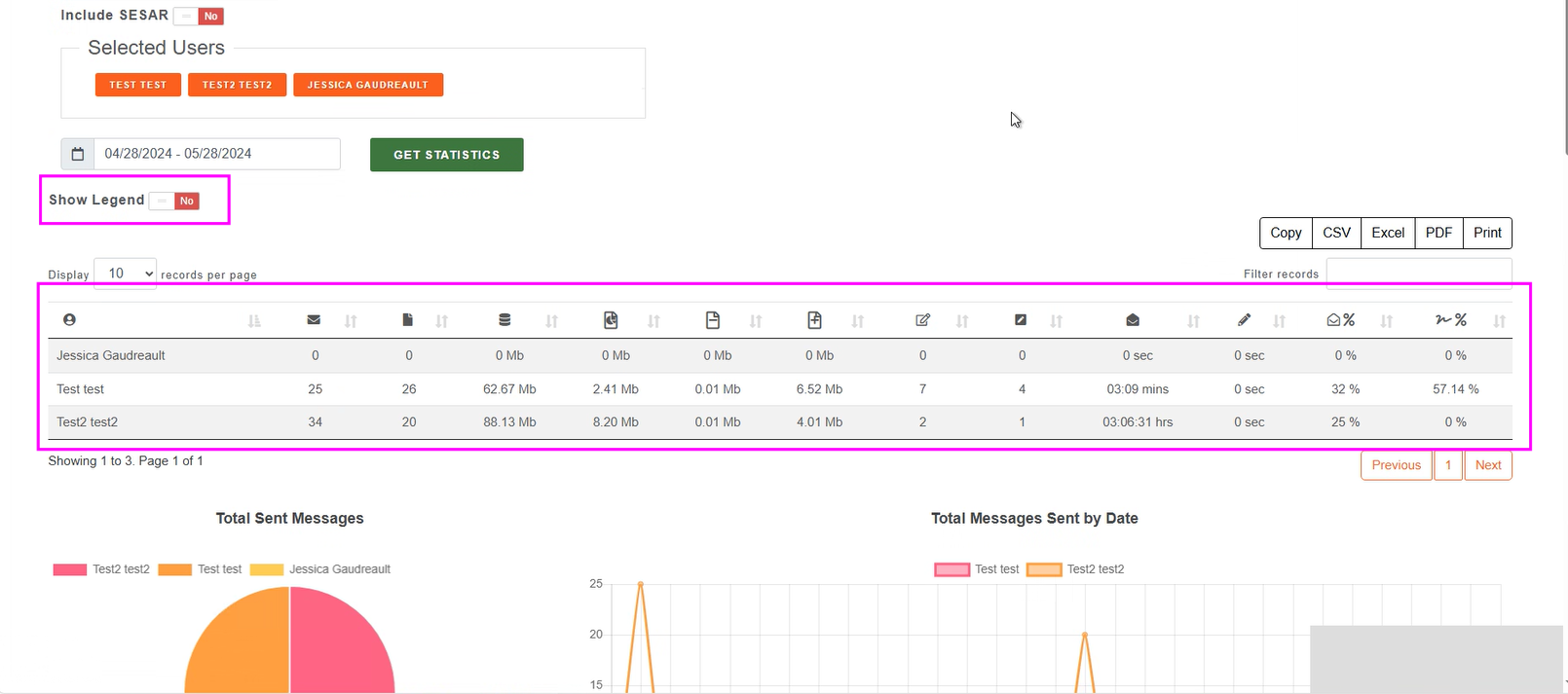Click the filled pen square column icon

pyautogui.click(x=1021, y=319)
